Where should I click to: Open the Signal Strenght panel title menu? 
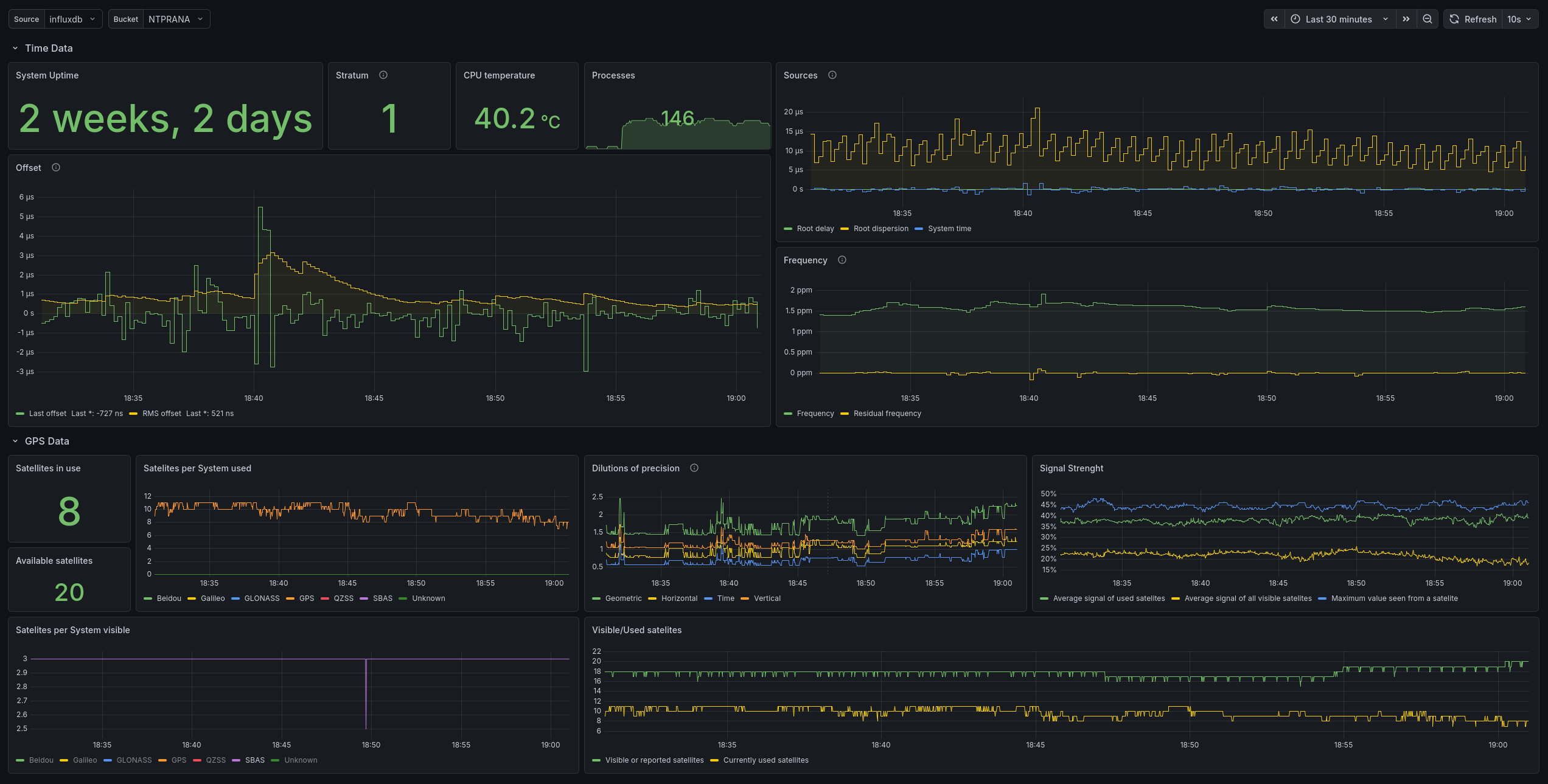(x=1071, y=468)
